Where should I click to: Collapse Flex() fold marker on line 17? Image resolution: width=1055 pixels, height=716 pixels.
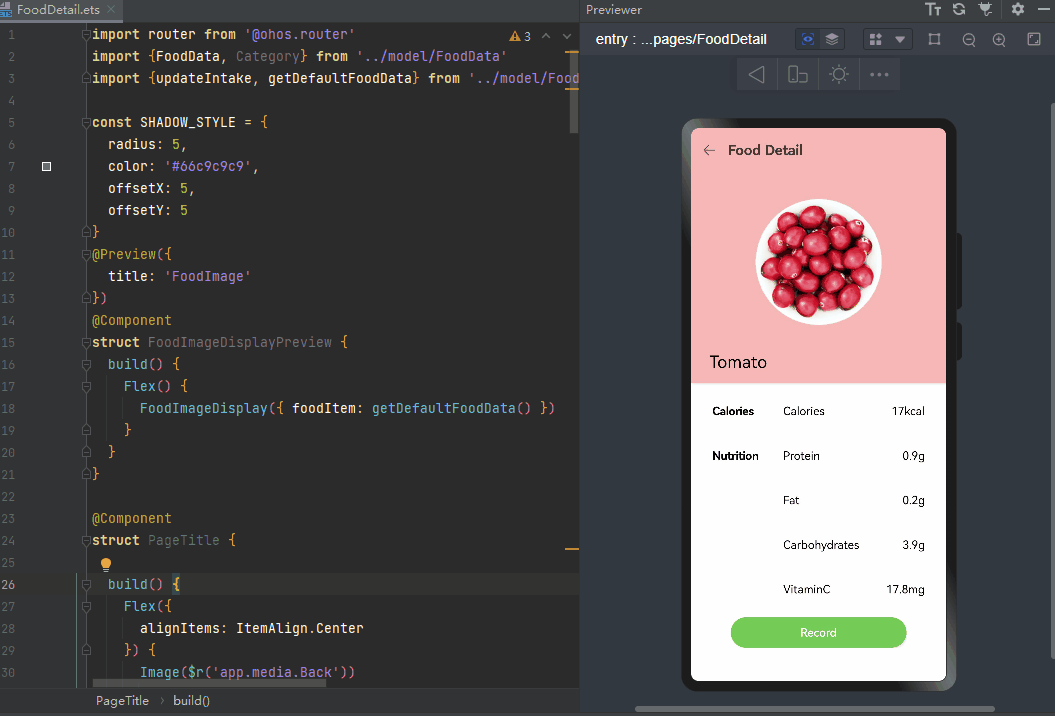point(86,386)
